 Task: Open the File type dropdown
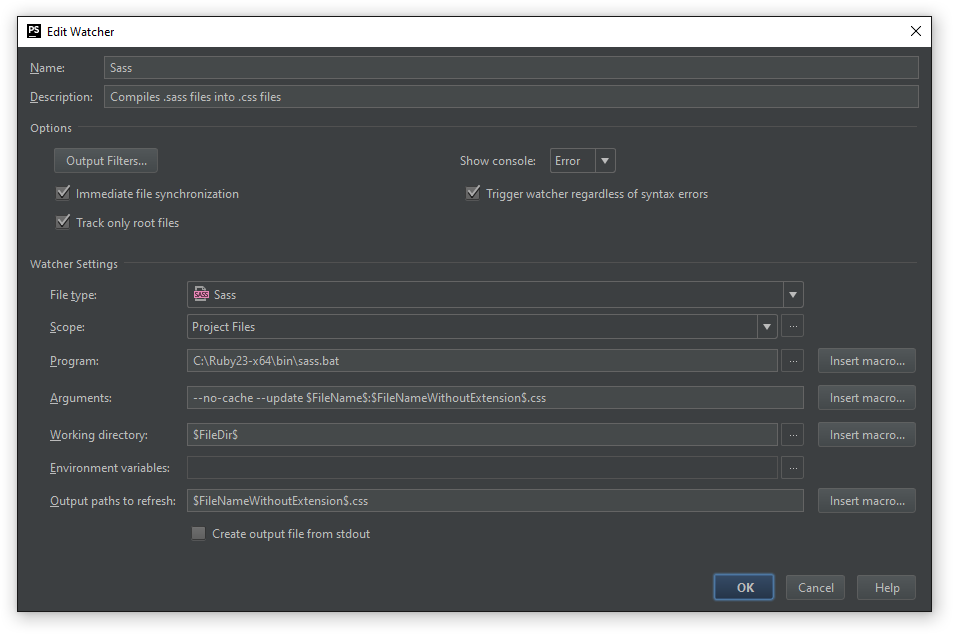tap(792, 295)
